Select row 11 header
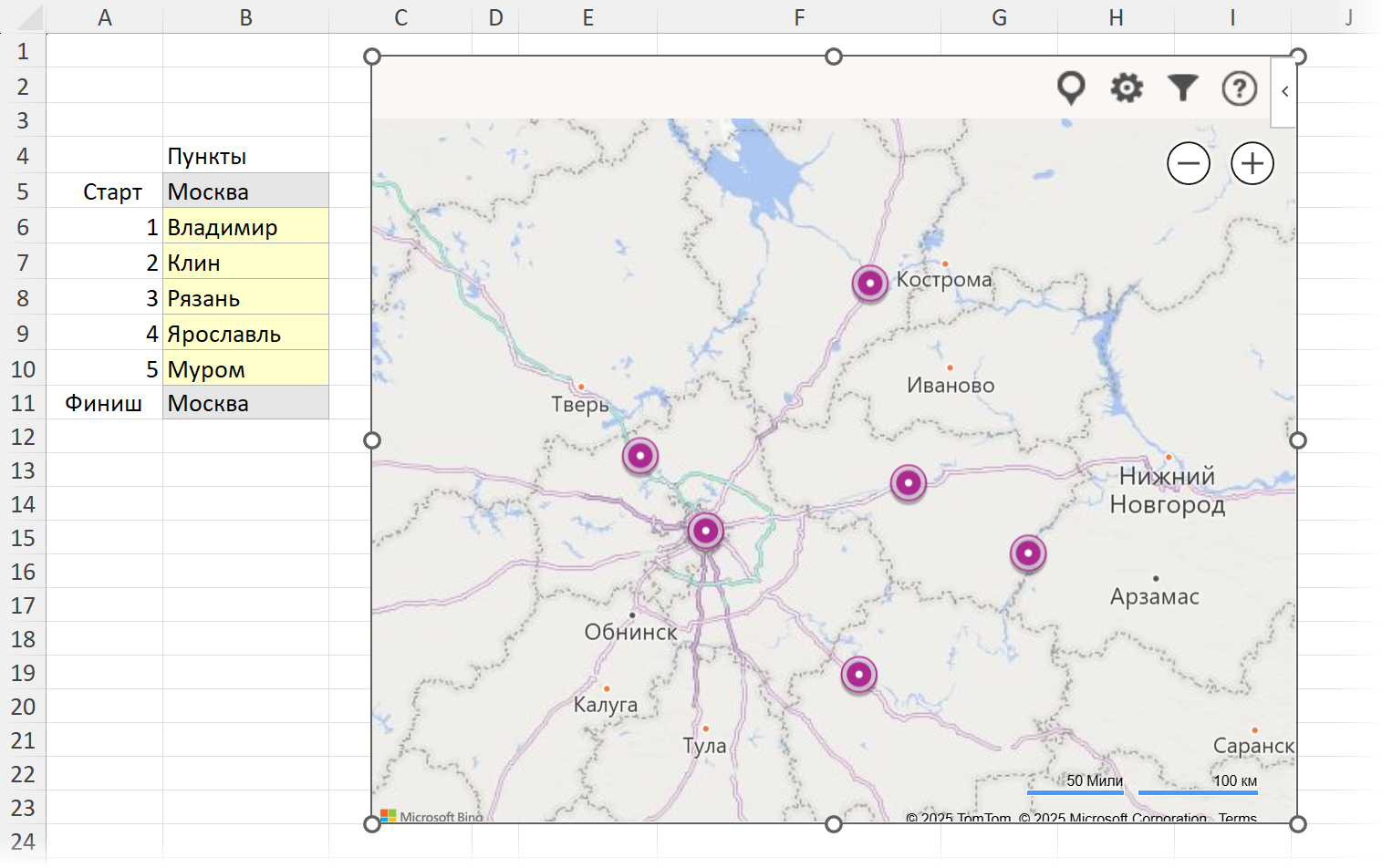 pyautogui.click(x=23, y=403)
